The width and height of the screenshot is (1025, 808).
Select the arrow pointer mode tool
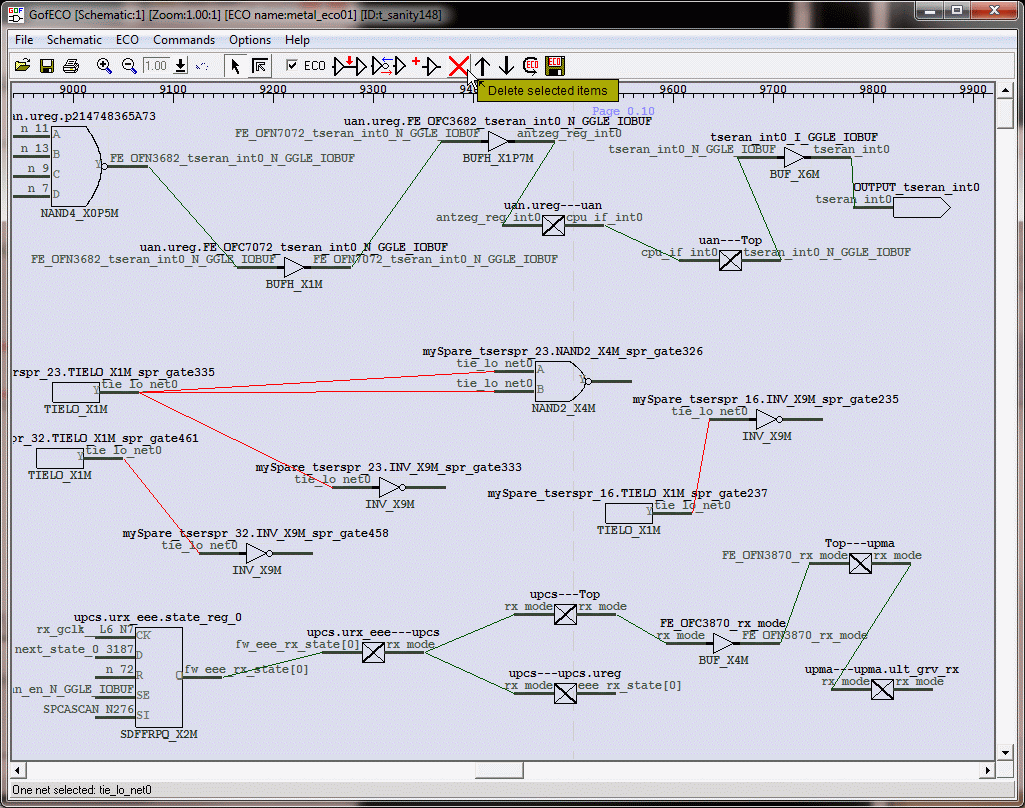click(x=235, y=66)
